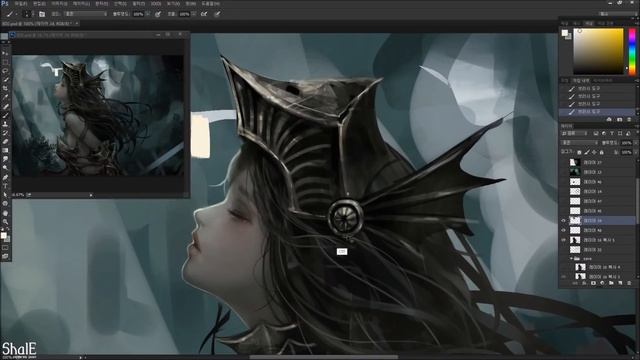
Task: Select the Gradient tool
Action: [x=5, y=150]
